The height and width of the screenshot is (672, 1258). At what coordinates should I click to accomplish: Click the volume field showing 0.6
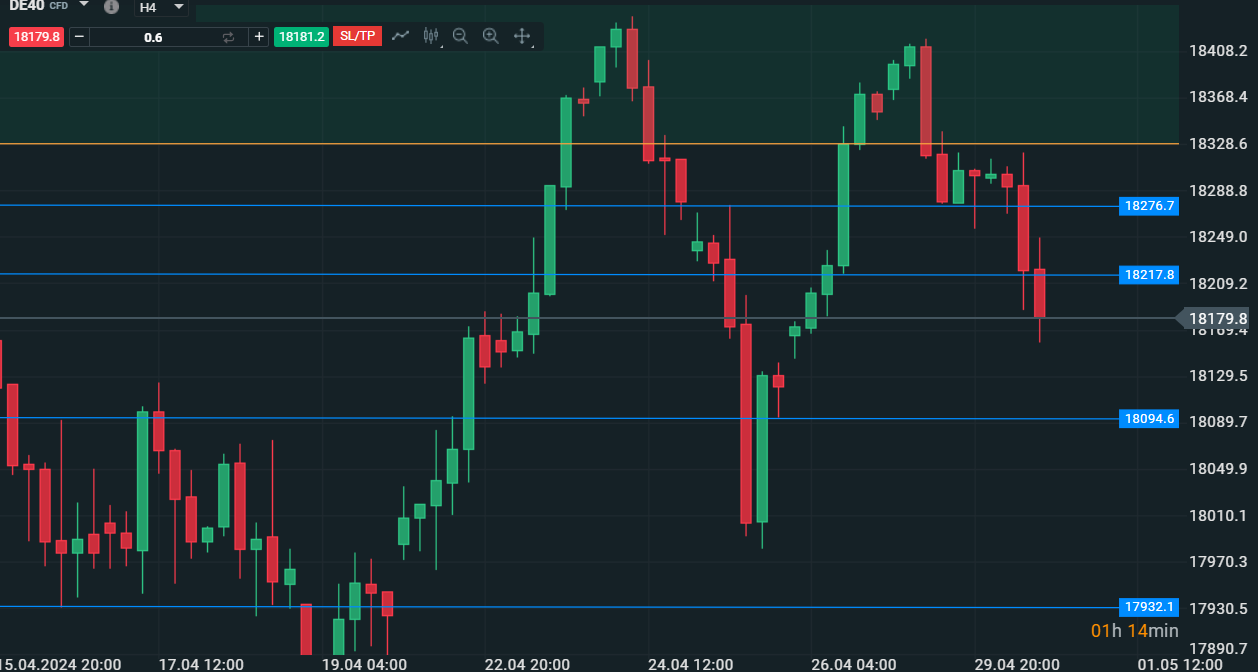[x=153, y=37]
